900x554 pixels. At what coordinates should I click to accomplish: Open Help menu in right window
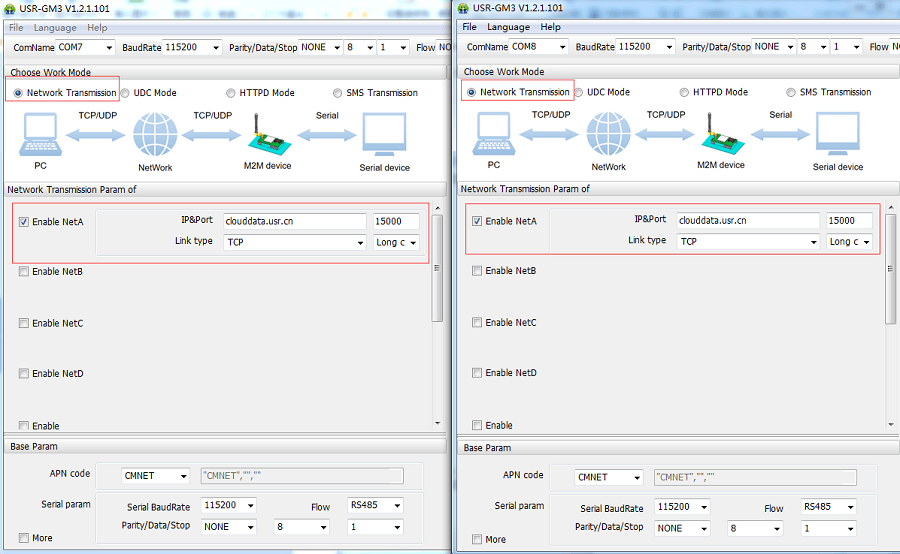tap(550, 27)
